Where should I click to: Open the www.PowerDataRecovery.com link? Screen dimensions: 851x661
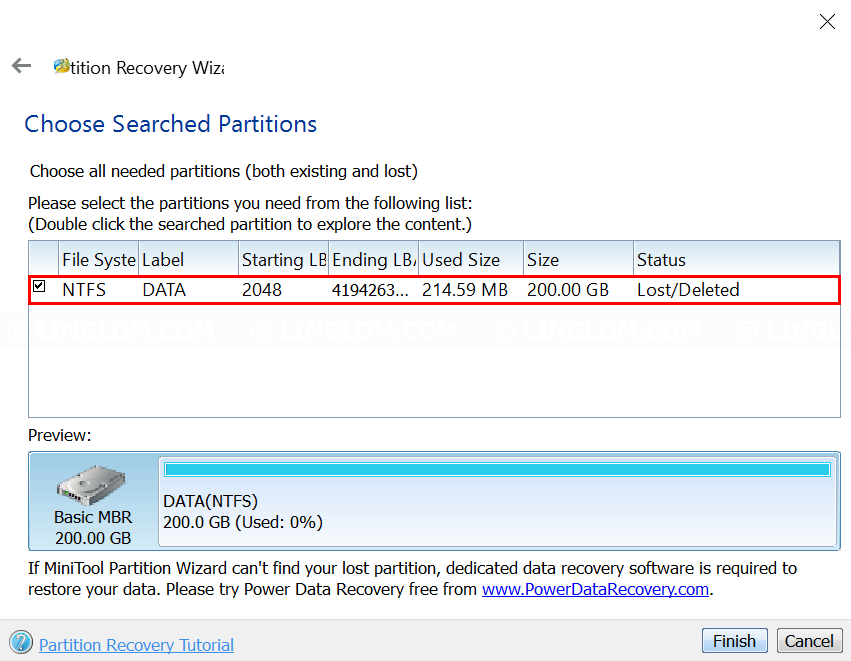click(595, 589)
